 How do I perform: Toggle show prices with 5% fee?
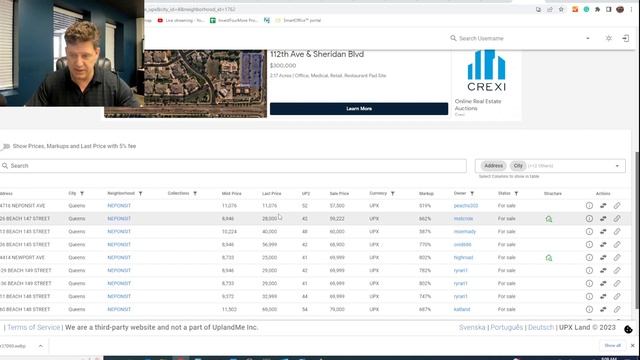pos(5,146)
